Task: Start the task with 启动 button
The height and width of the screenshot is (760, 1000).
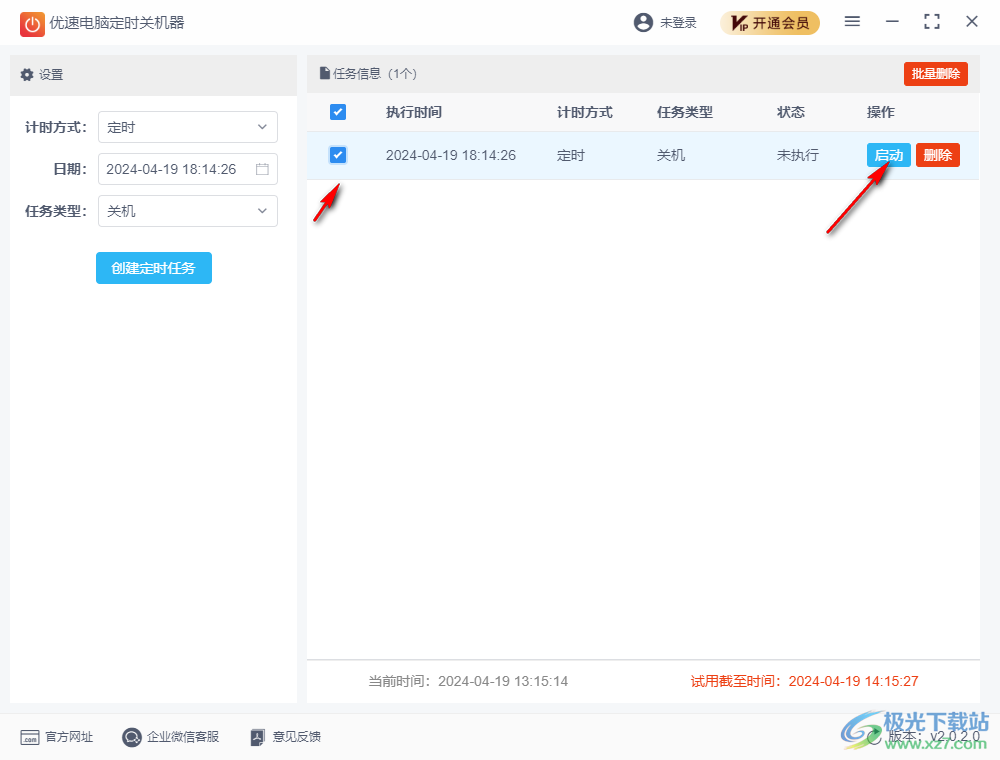Action: (888, 155)
